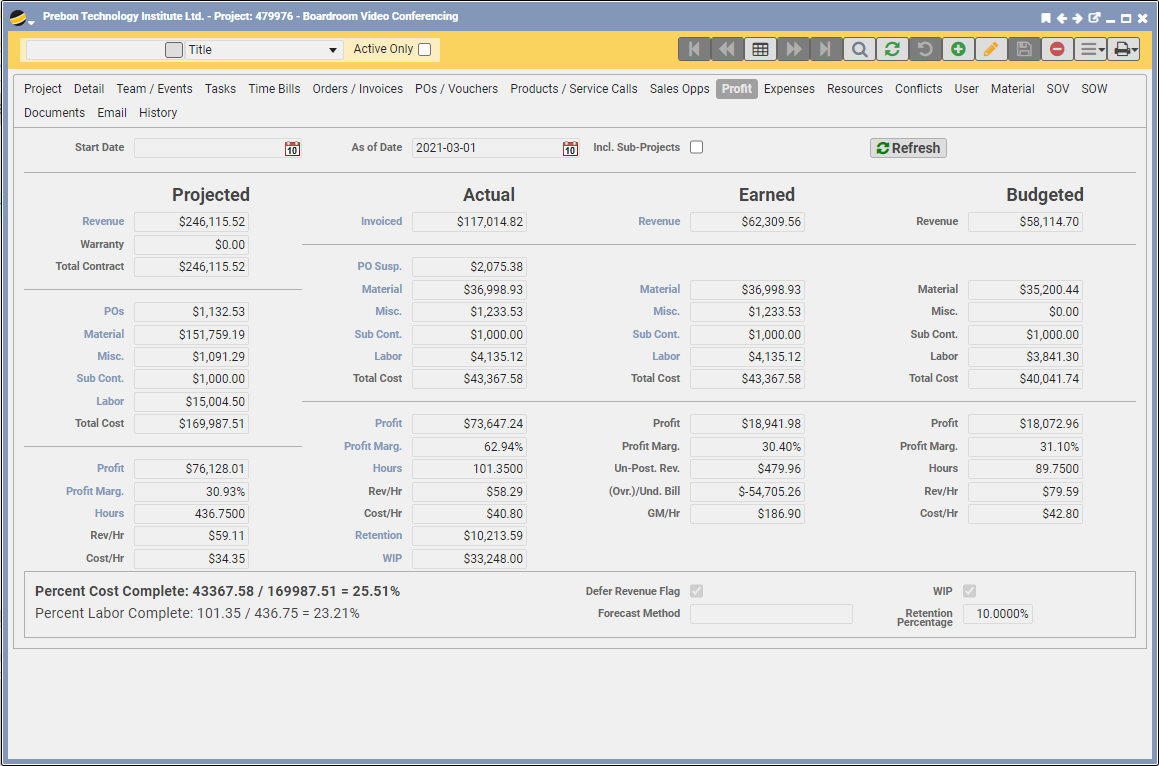Enable the Active Only checkbox

425,49
